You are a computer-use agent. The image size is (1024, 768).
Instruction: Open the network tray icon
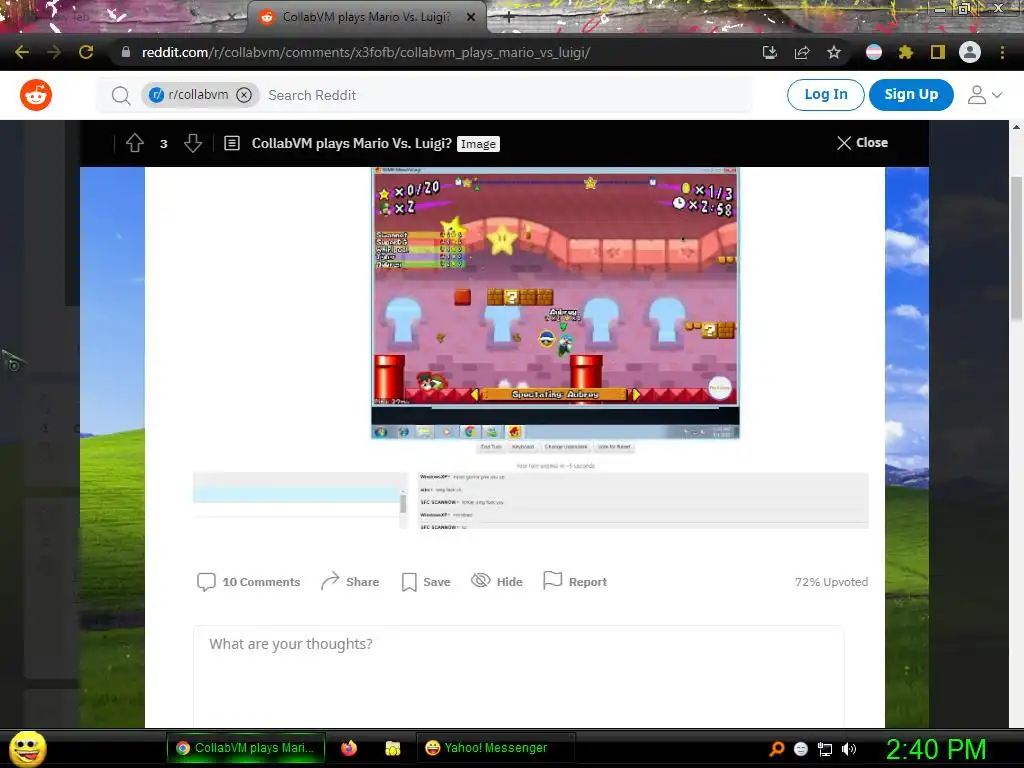[x=825, y=749]
